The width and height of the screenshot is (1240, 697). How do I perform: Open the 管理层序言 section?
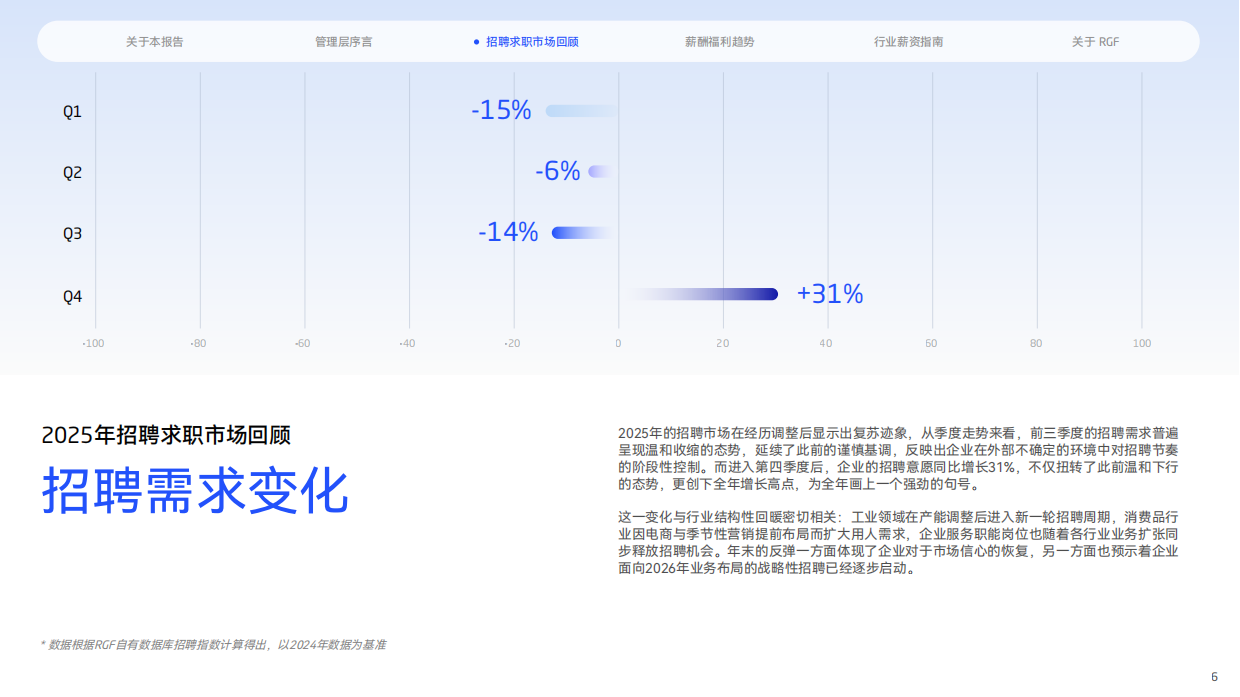coord(343,42)
